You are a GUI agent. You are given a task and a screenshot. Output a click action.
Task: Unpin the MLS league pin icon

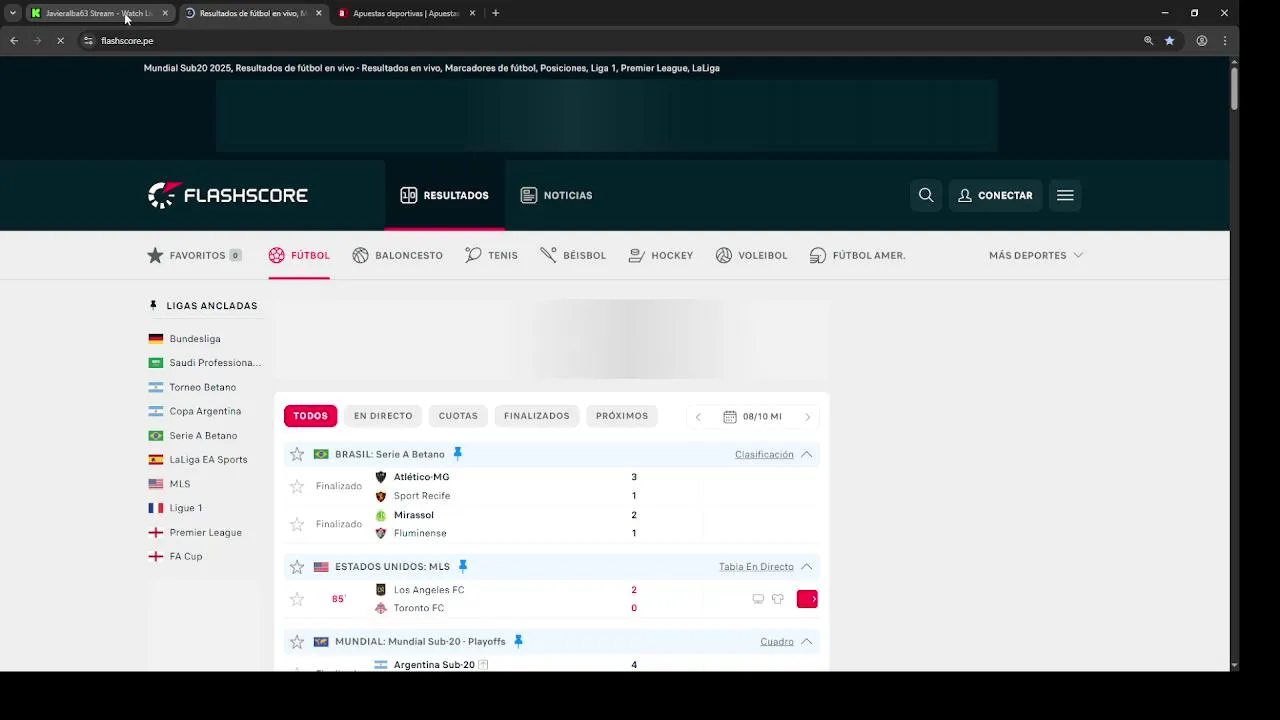(462, 566)
